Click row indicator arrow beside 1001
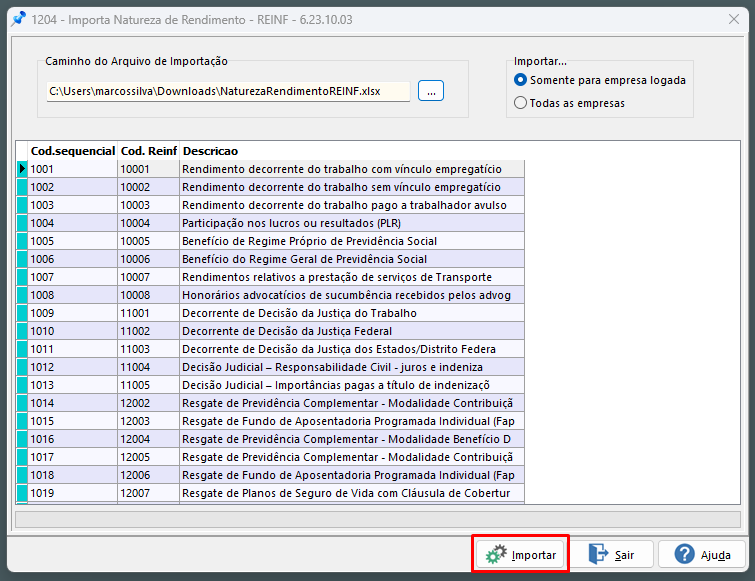The image size is (755, 581). click(x=22, y=169)
